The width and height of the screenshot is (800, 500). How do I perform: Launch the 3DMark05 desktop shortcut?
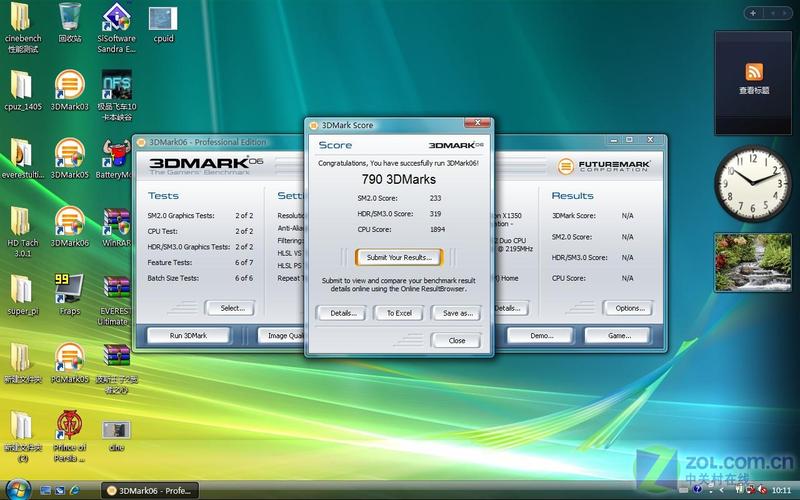coord(69,153)
